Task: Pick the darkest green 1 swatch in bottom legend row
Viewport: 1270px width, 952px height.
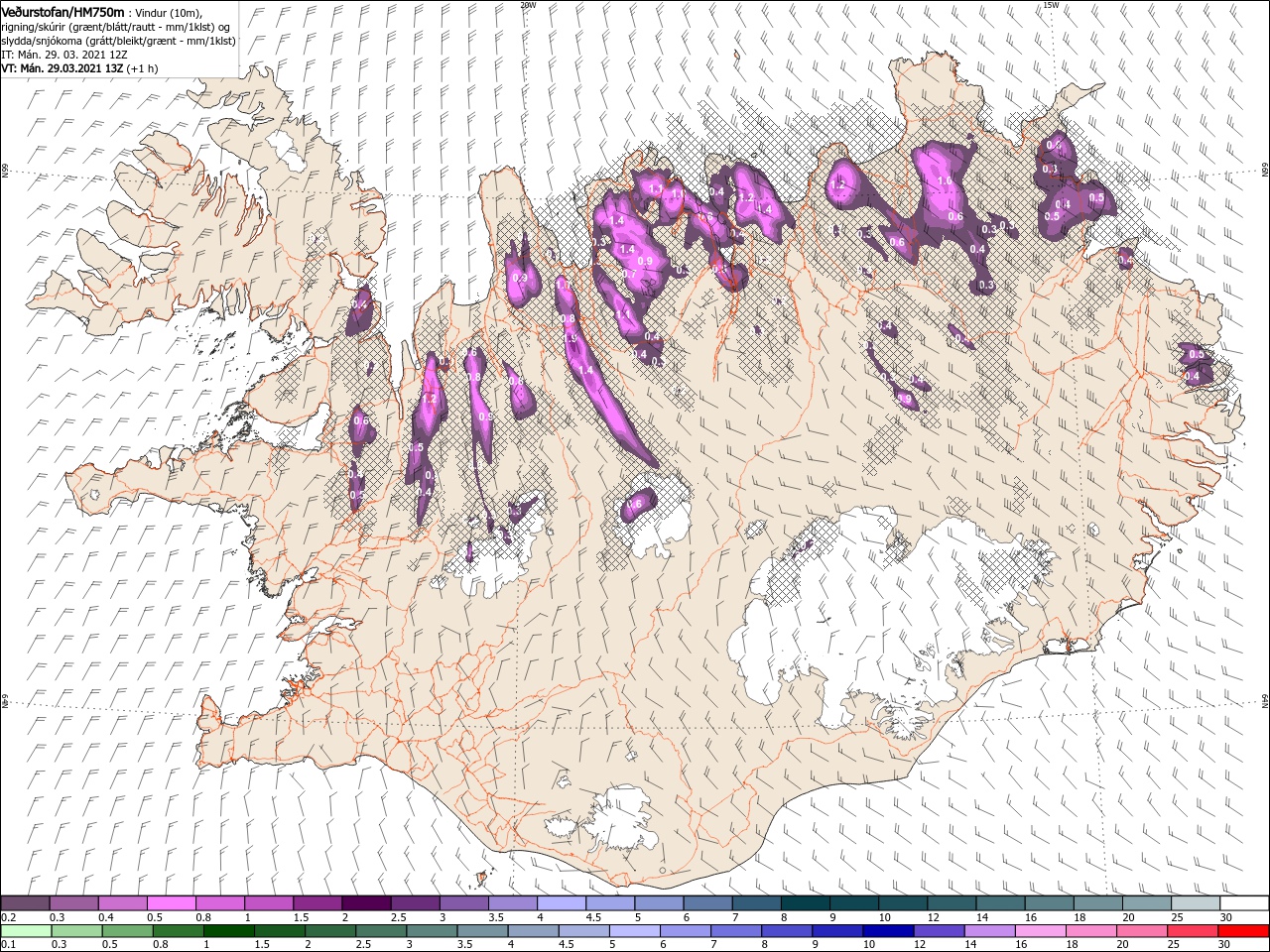Action: pyautogui.click(x=230, y=931)
